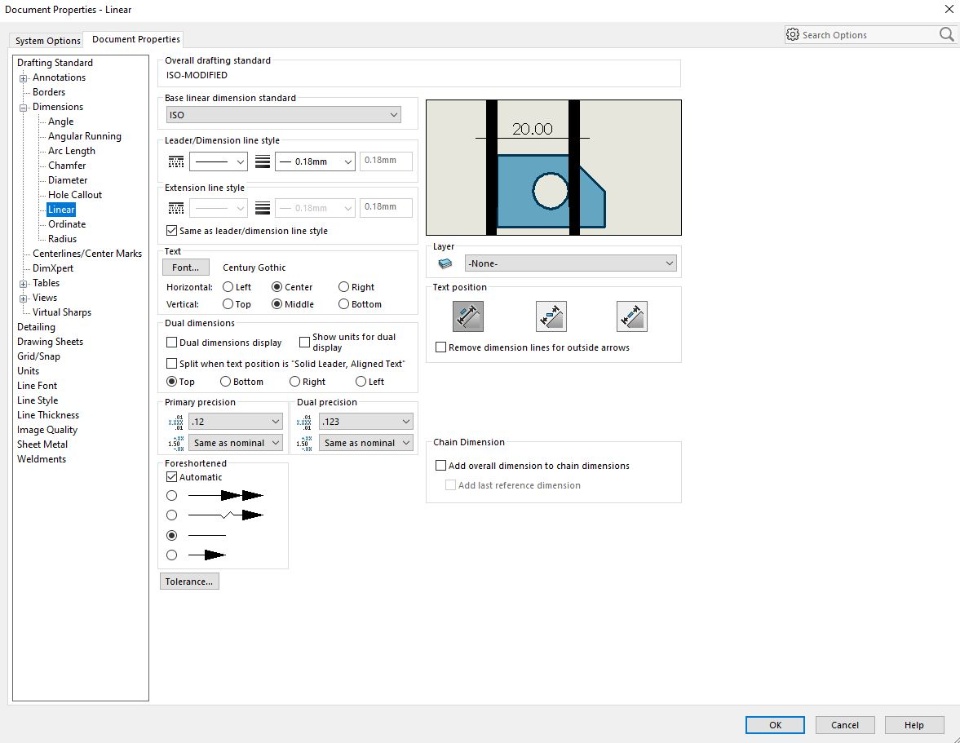Select the zigzag arrow foreshortened style
This screenshot has width=960, height=743.
[x=171, y=515]
